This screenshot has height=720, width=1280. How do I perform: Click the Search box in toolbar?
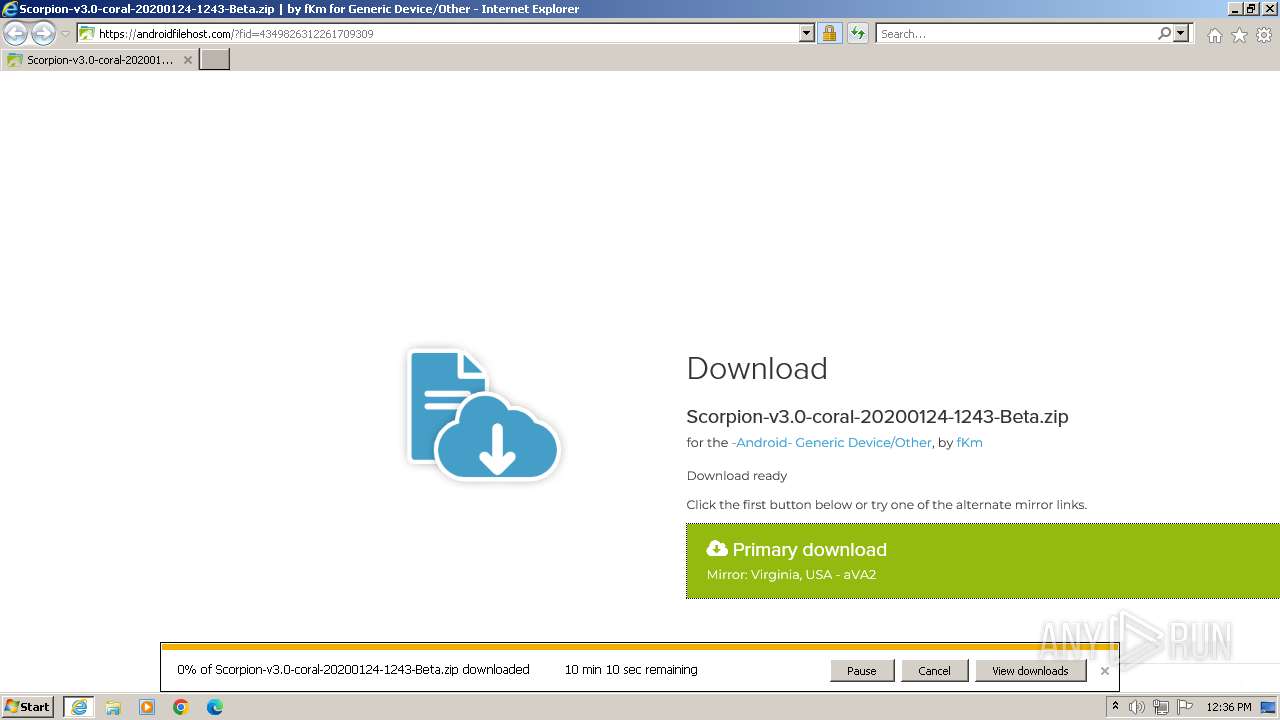pyautogui.click(x=1015, y=33)
